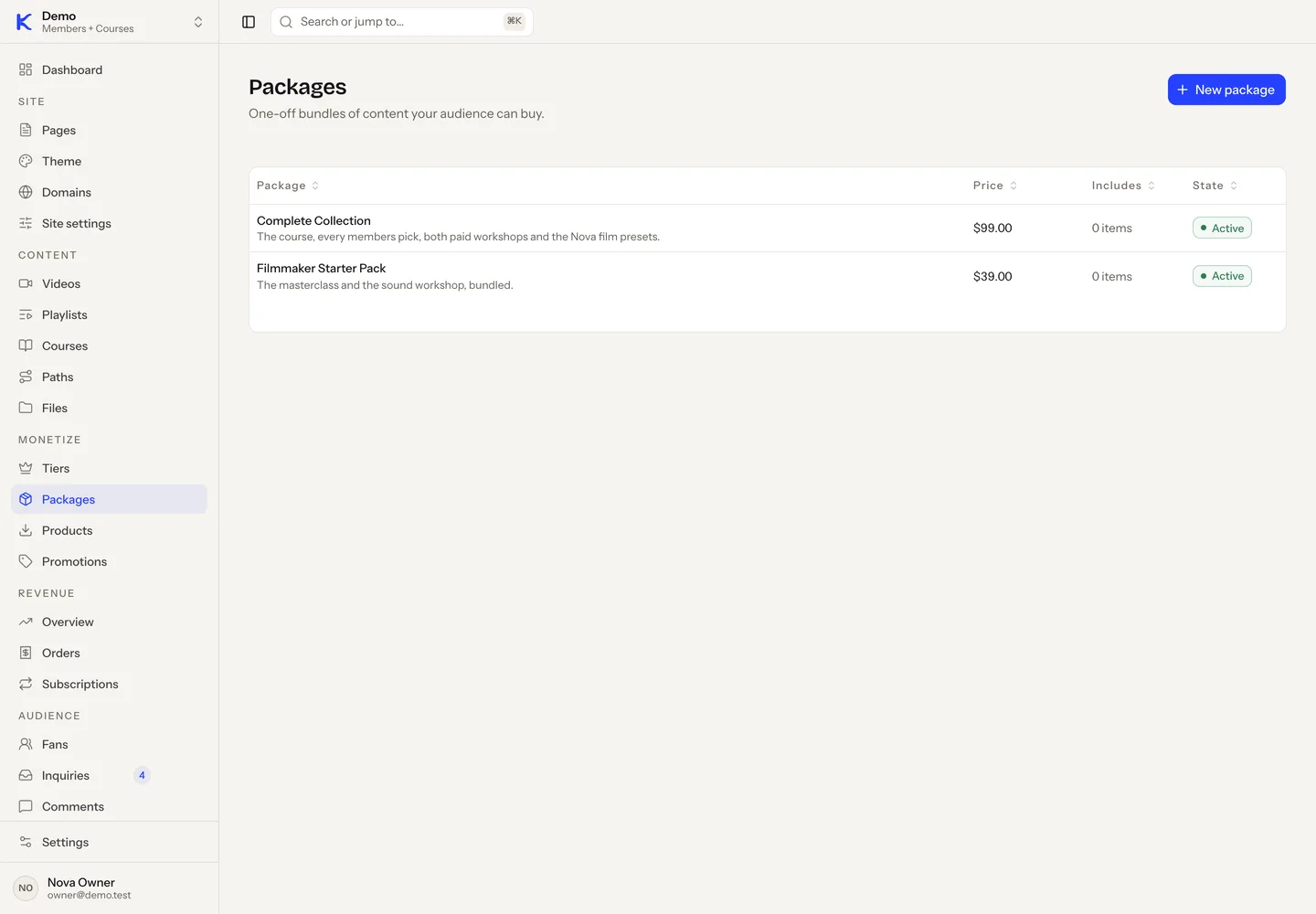Screen dimensions: 1316x914
Task: Click the Inquiries inbox icon
Action: pyautogui.click(x=26, y=775)
